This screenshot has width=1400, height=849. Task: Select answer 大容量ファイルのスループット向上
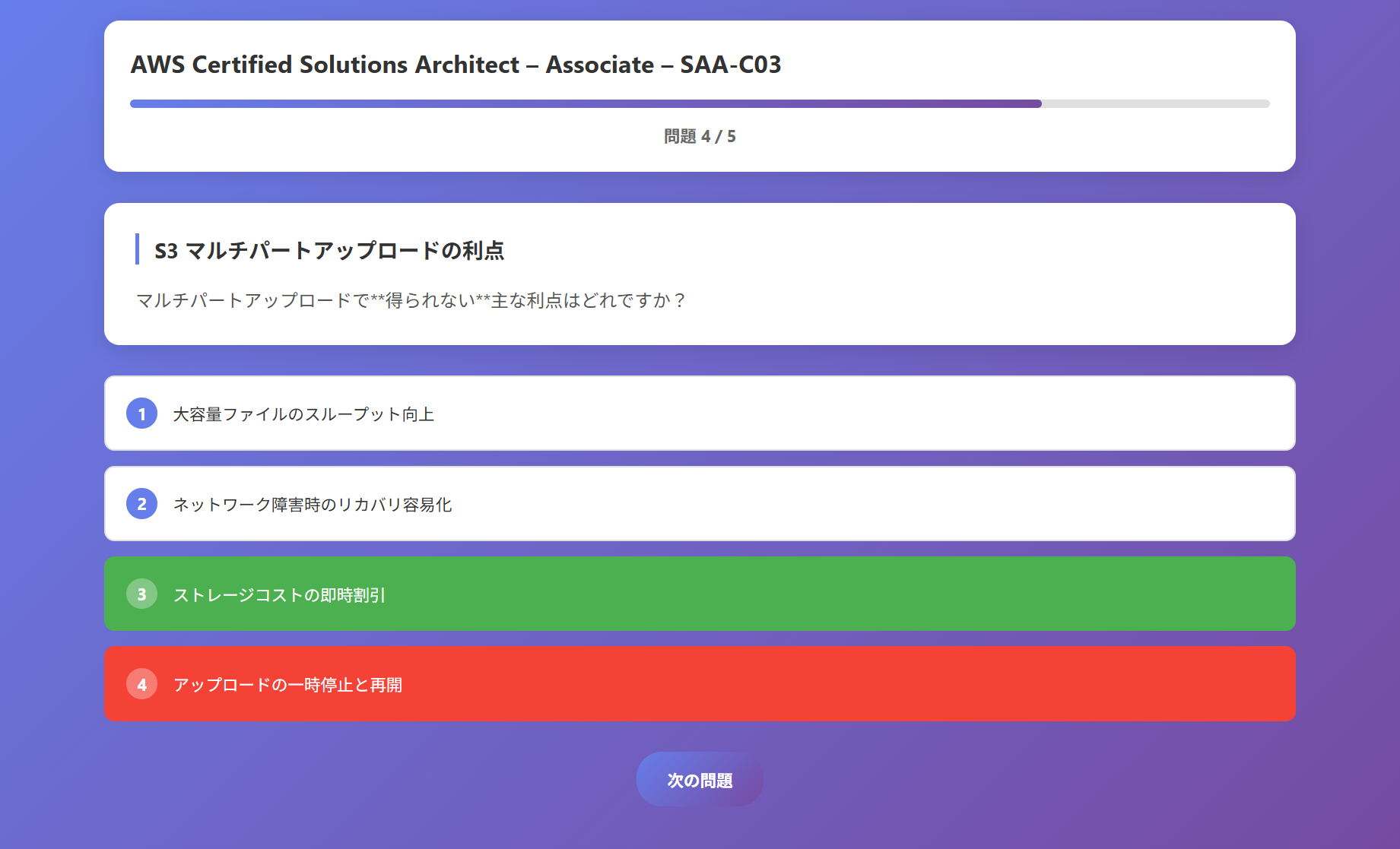[x=700, y=413]
